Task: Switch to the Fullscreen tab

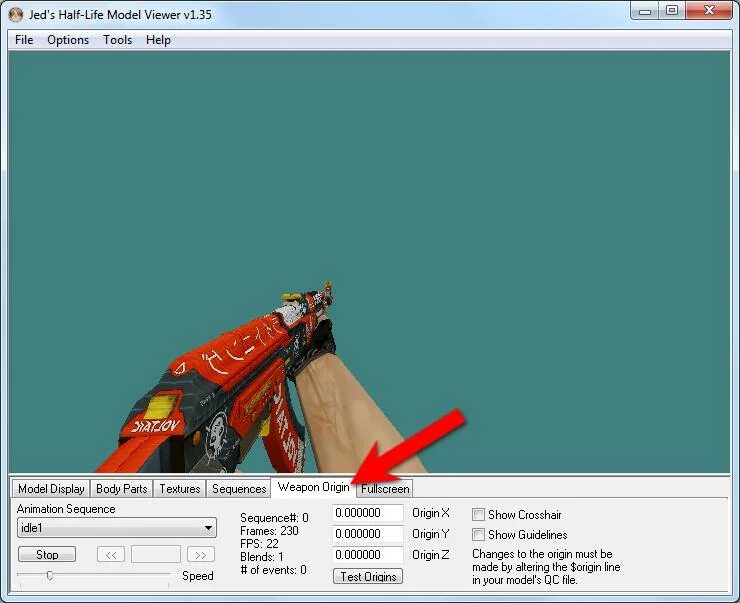Action: pyautogui.click(x=385, y=489)
